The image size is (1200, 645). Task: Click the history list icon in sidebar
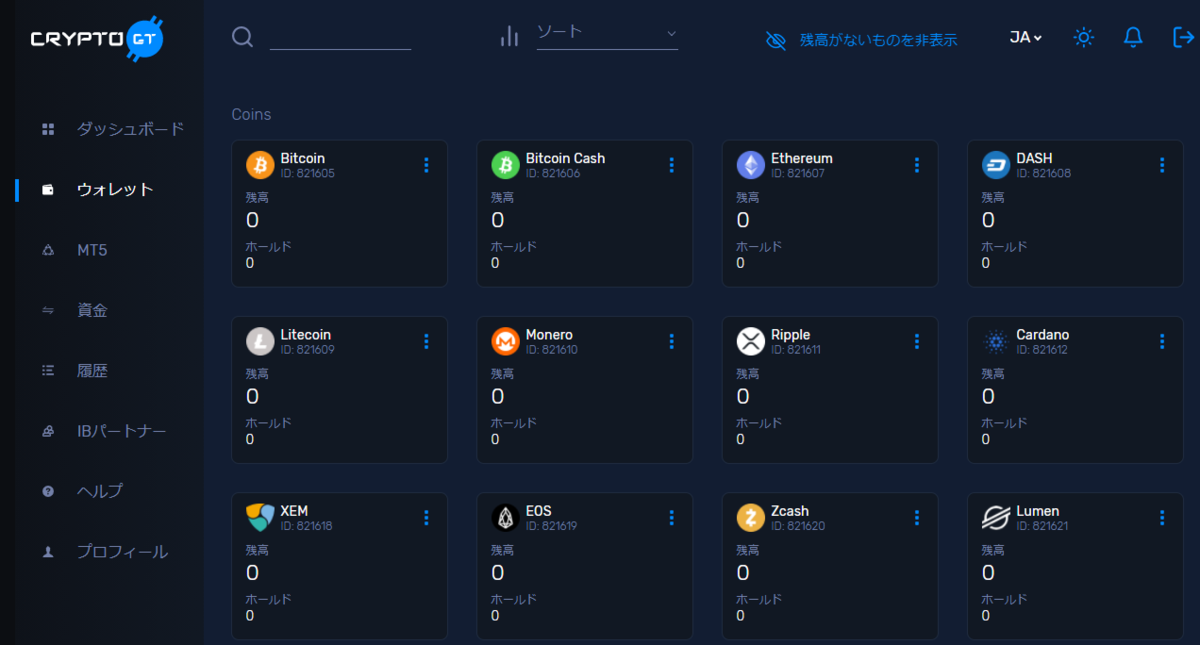(47, 370)
